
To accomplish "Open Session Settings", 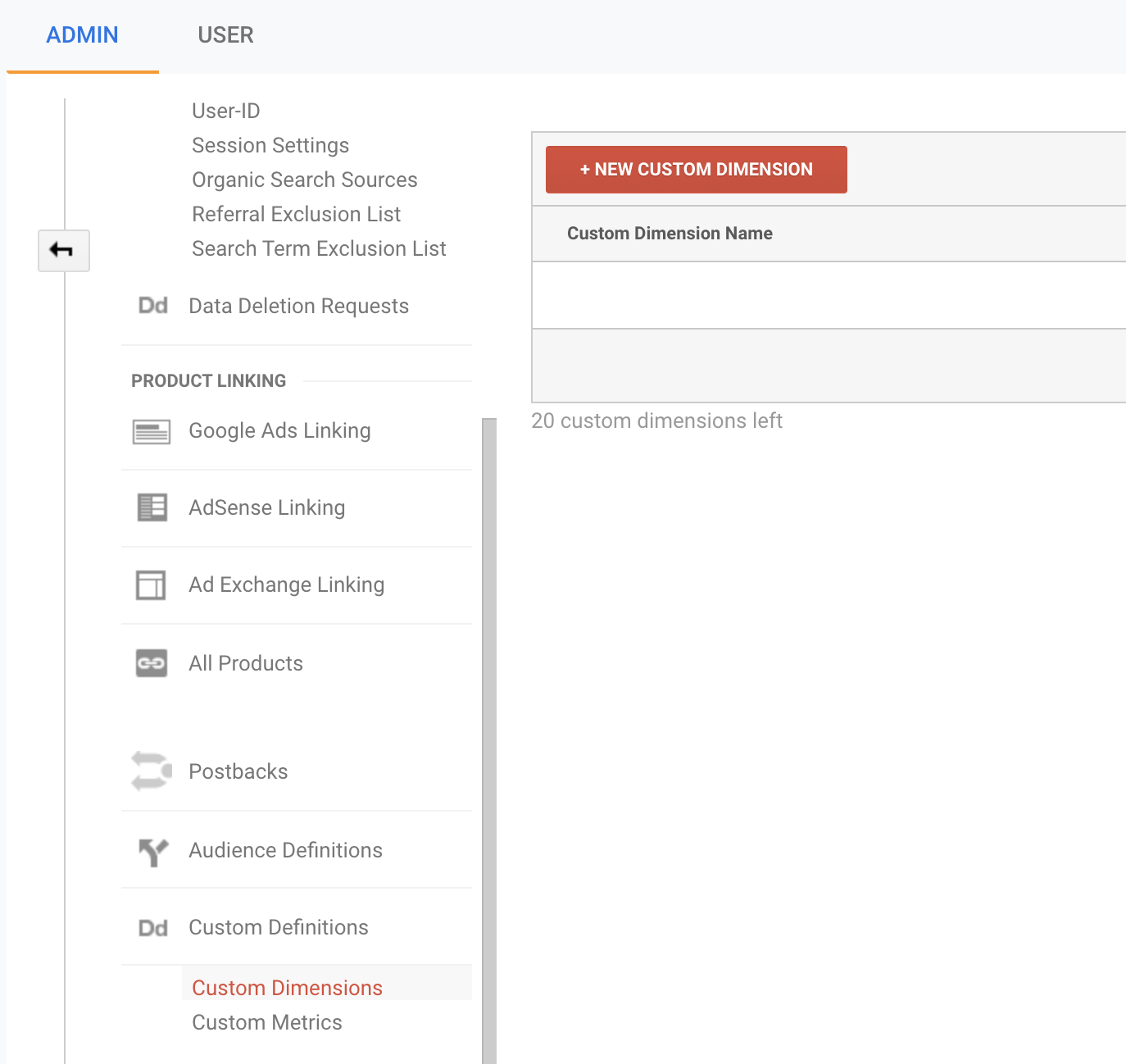I will click(x=270, y=145).
